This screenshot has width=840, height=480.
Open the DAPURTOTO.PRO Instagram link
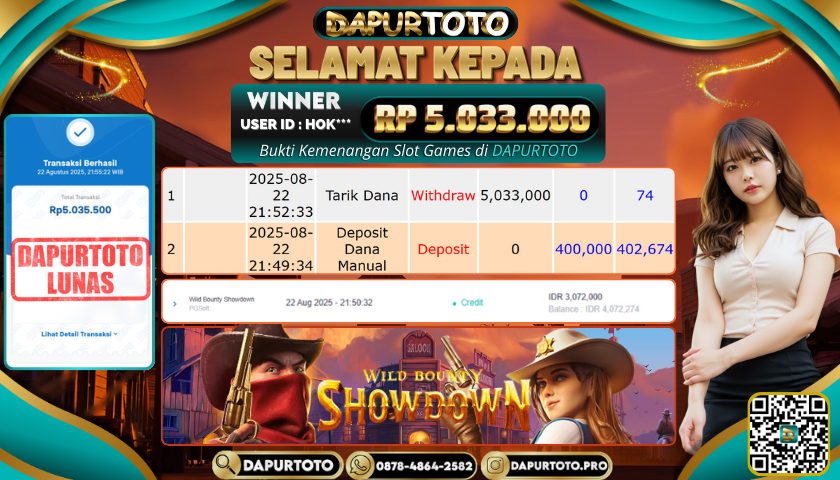point(546,466)
